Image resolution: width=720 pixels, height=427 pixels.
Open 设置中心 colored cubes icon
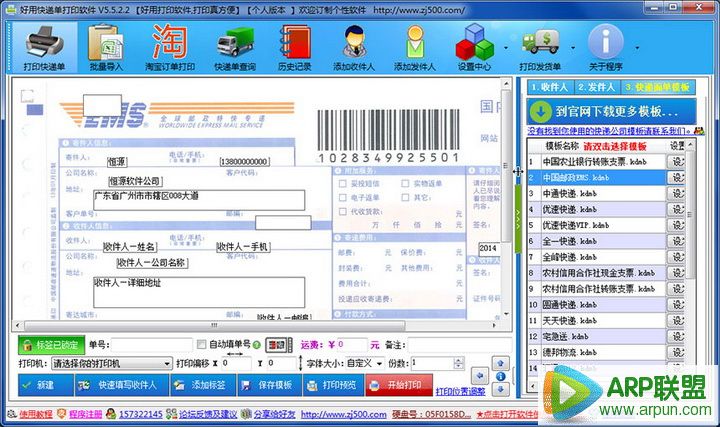click(477, 45)
